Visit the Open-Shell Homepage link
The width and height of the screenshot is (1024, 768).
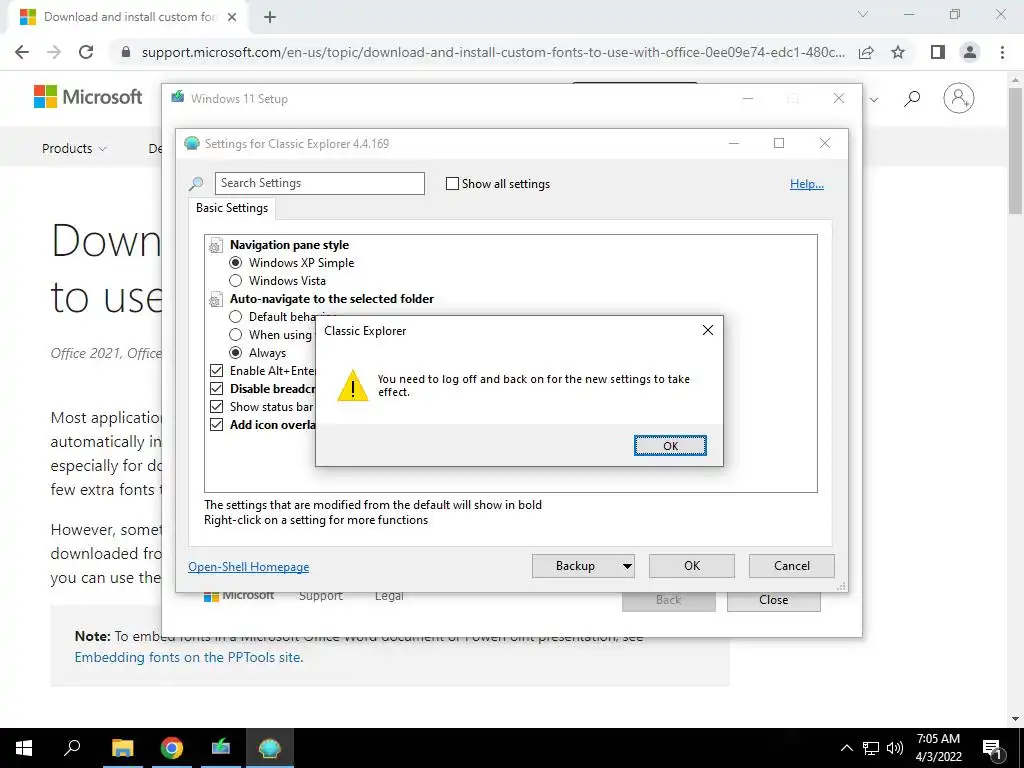249,567
